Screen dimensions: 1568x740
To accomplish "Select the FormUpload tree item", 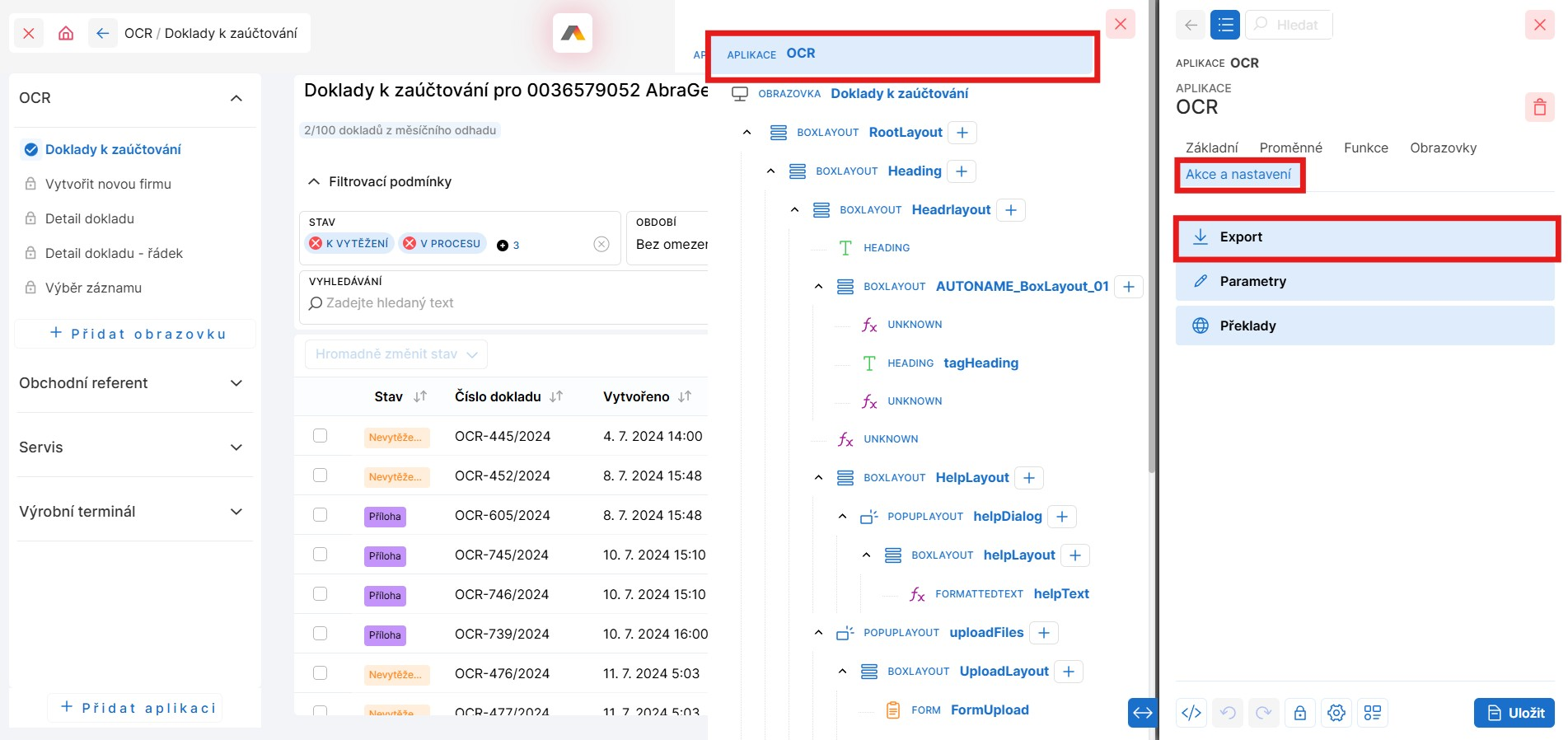I will click(990, 710).
